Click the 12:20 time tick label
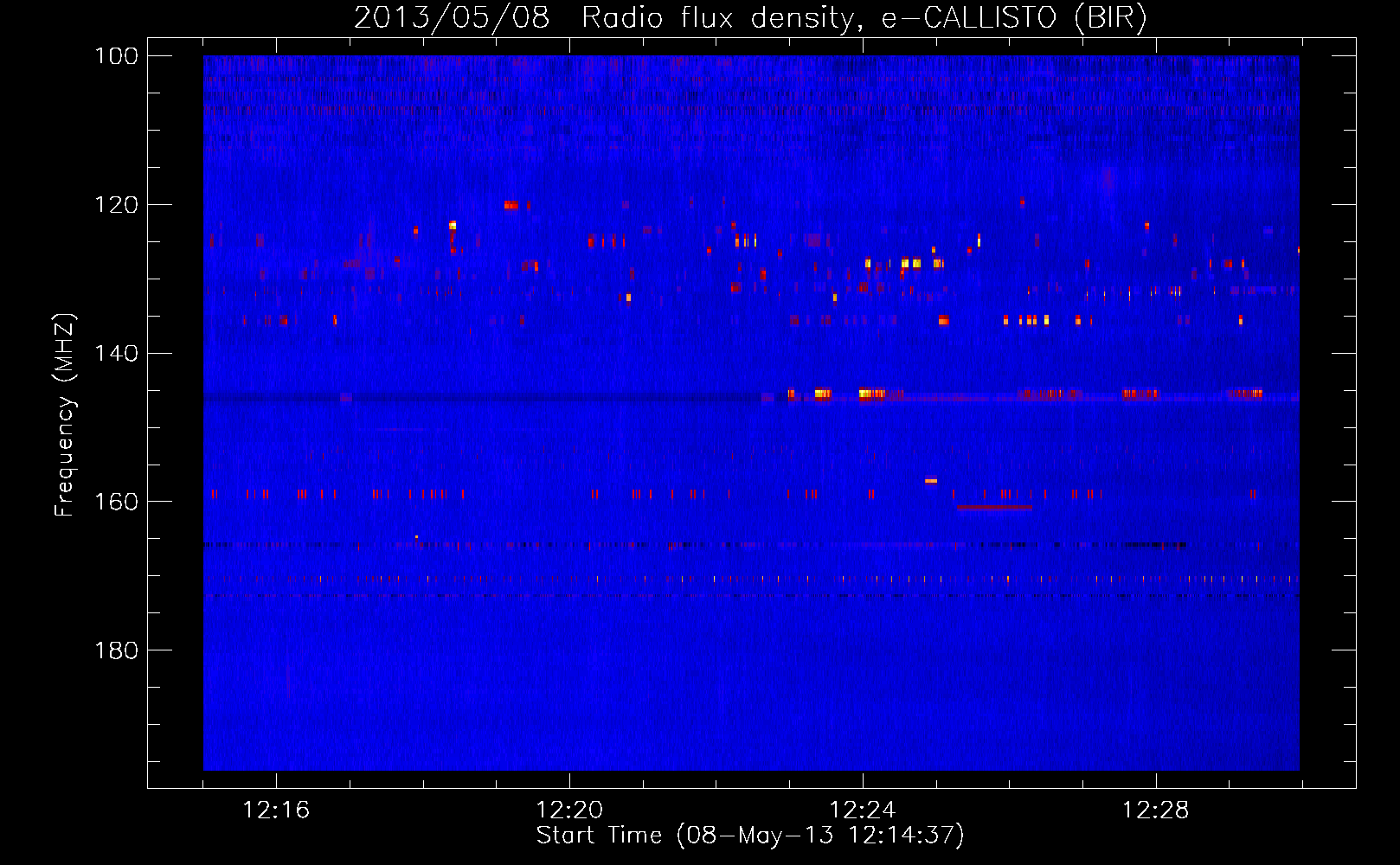The height and width of the screenshot is (865, 1400). click(569, 811)
